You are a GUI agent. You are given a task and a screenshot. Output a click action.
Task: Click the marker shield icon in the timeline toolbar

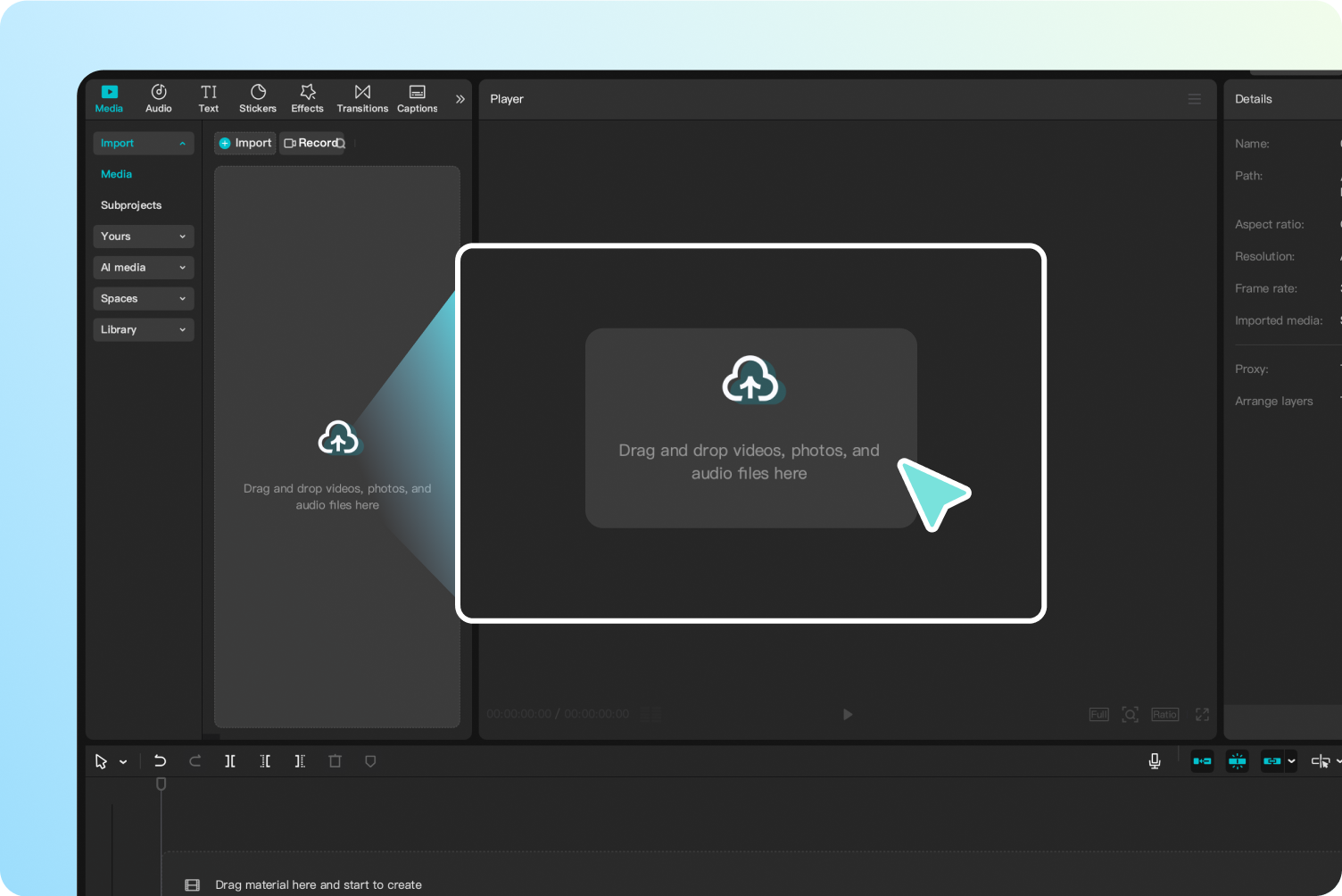tap(370, 761)
